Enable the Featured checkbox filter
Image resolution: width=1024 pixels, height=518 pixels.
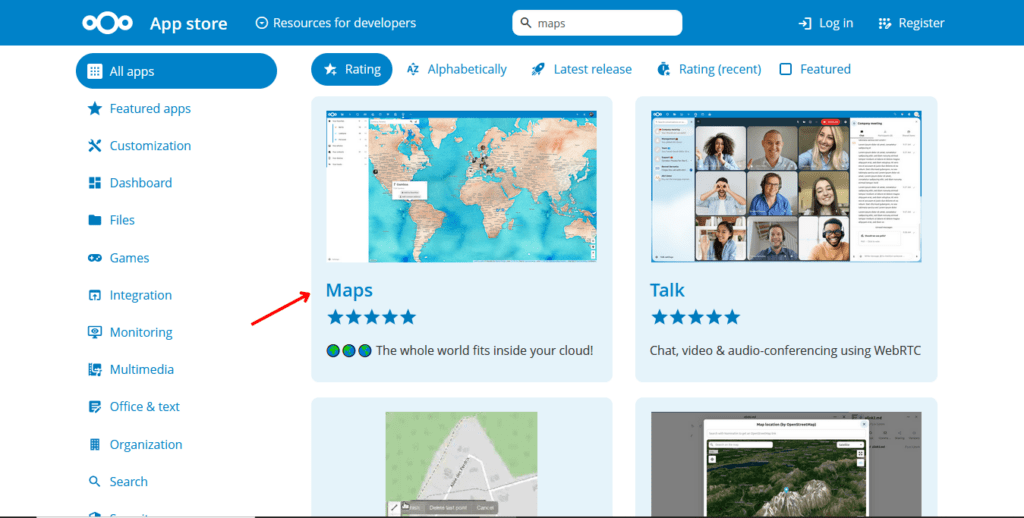[786, 69]
